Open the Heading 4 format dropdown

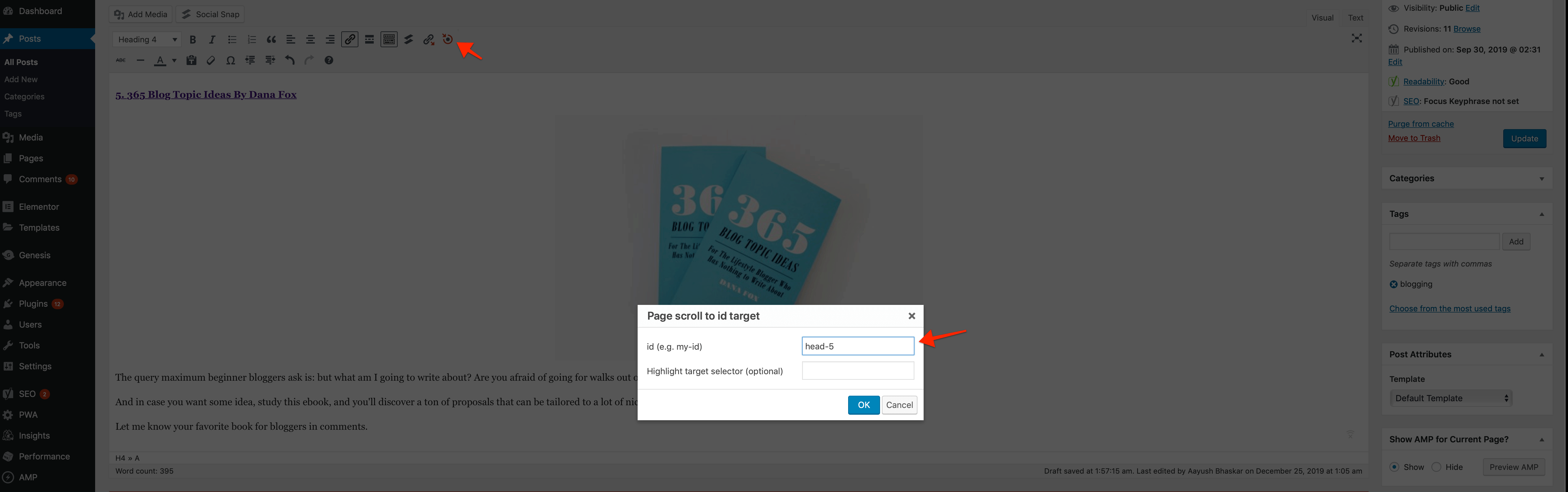click(x=147, y=40)
